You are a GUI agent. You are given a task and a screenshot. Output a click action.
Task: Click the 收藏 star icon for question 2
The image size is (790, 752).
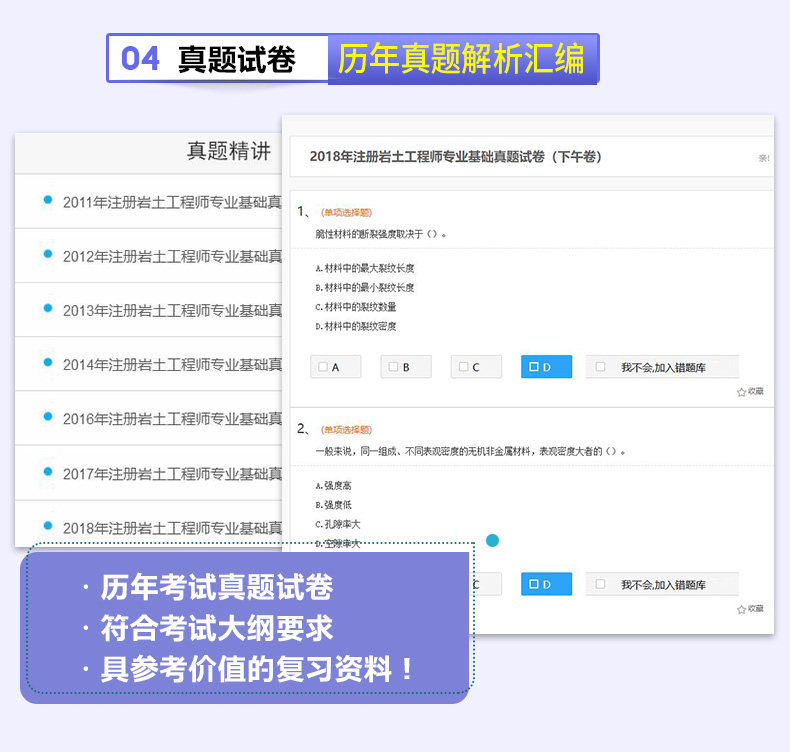click(741, 609)
